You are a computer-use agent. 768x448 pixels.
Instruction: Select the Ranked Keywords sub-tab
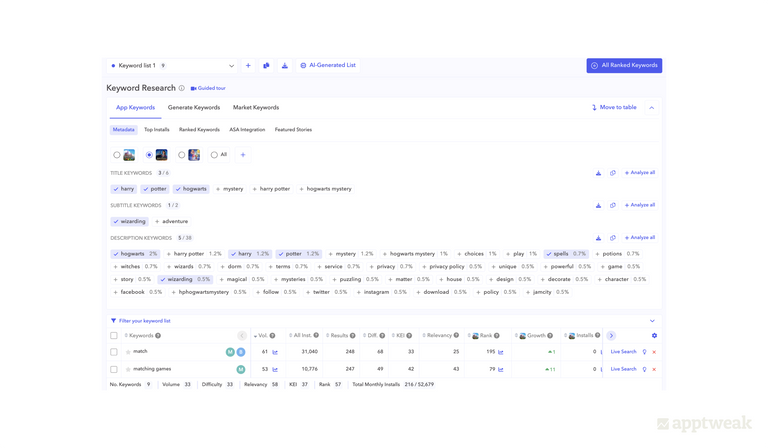[199, 130]
